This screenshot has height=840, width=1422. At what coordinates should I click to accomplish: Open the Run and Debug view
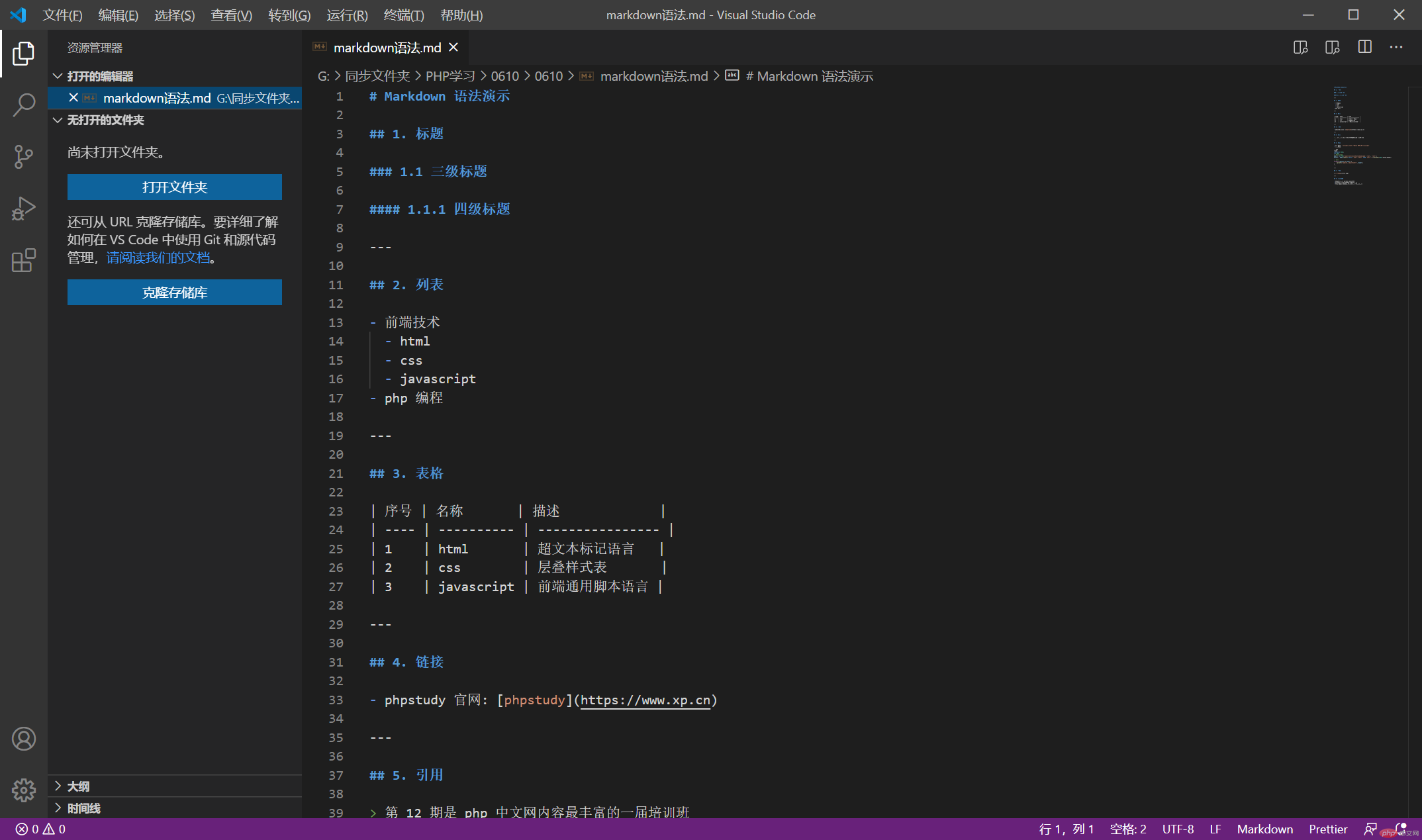click(x=23, y=209)
